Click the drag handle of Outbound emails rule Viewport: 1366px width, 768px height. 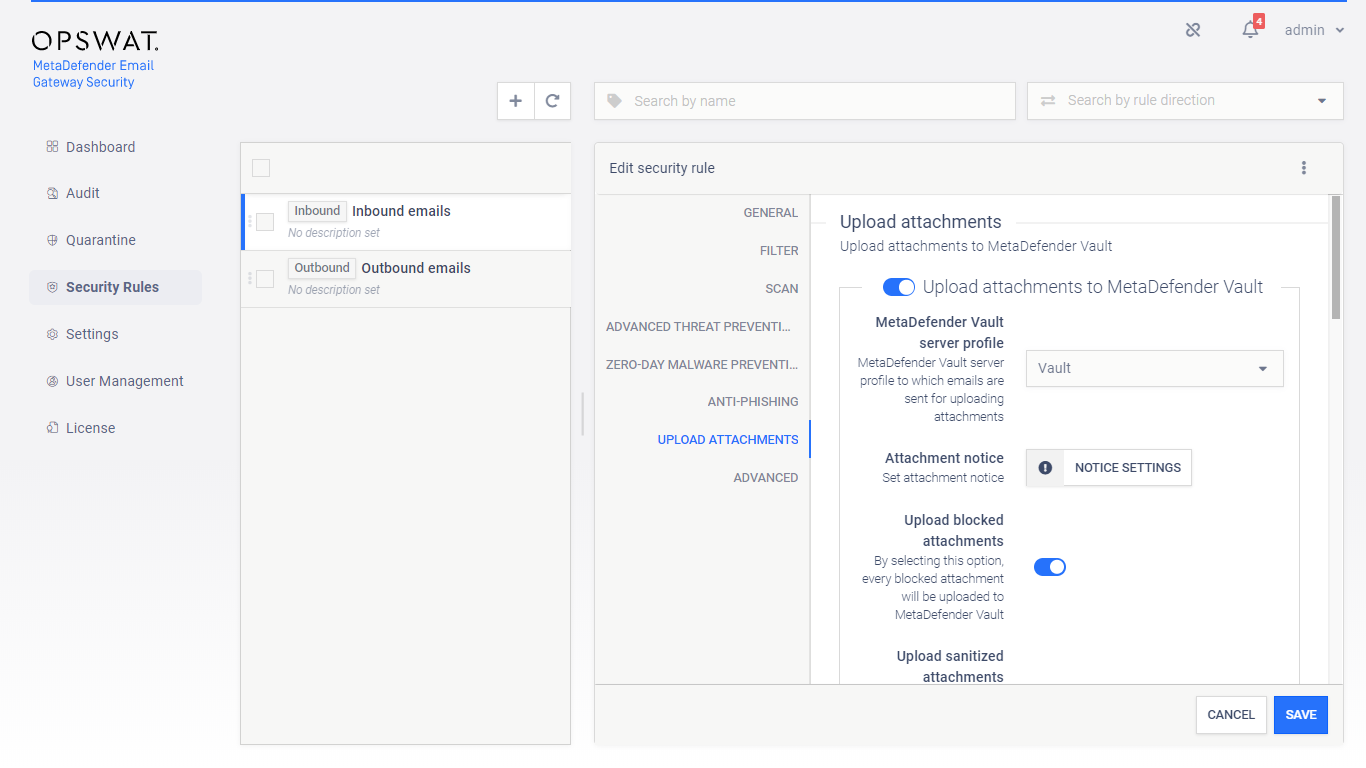tap(250, 279)
